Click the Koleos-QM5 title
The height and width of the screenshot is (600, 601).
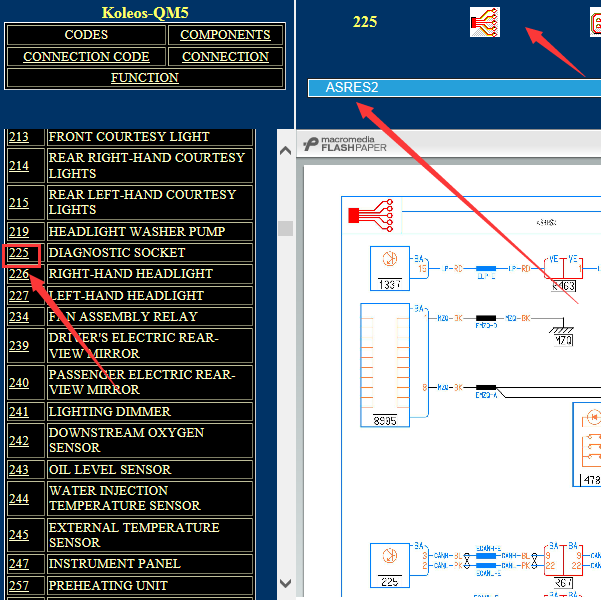click(145, 13)
